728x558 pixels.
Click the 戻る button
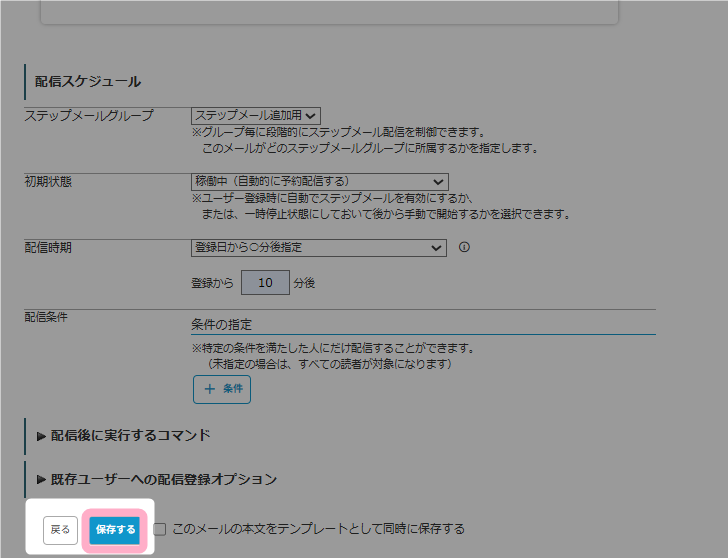pos(60,529)
